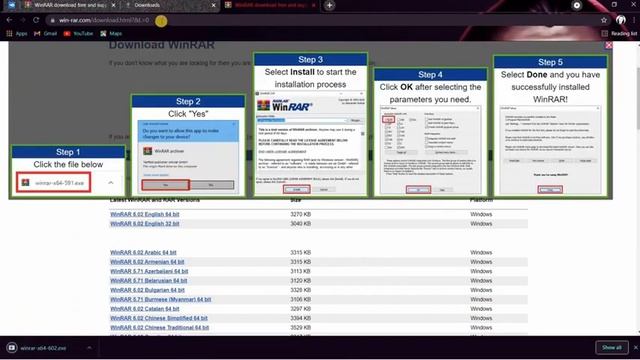Expand options for winrar-x64-602.exe download
This screenshot has height=360, width=640.
(89, 348)
